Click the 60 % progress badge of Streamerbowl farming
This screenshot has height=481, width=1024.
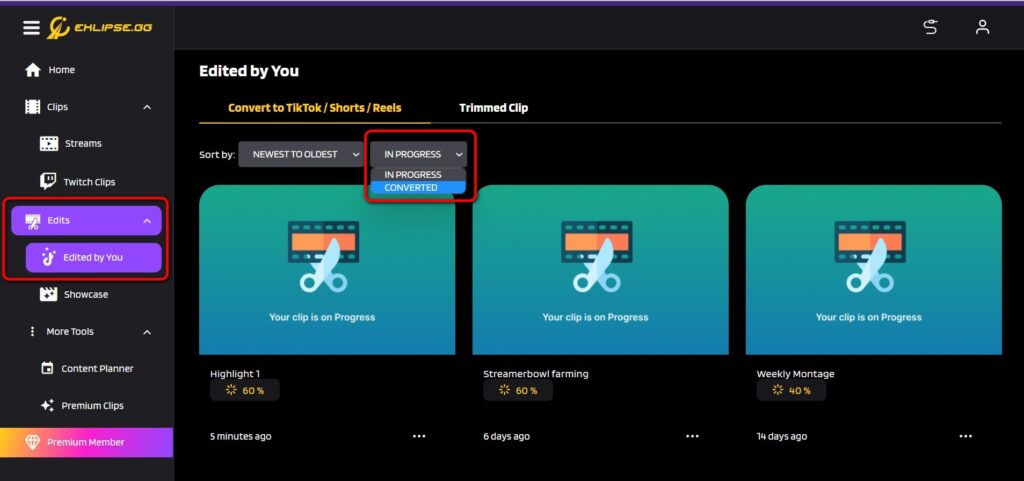point(518,390)
